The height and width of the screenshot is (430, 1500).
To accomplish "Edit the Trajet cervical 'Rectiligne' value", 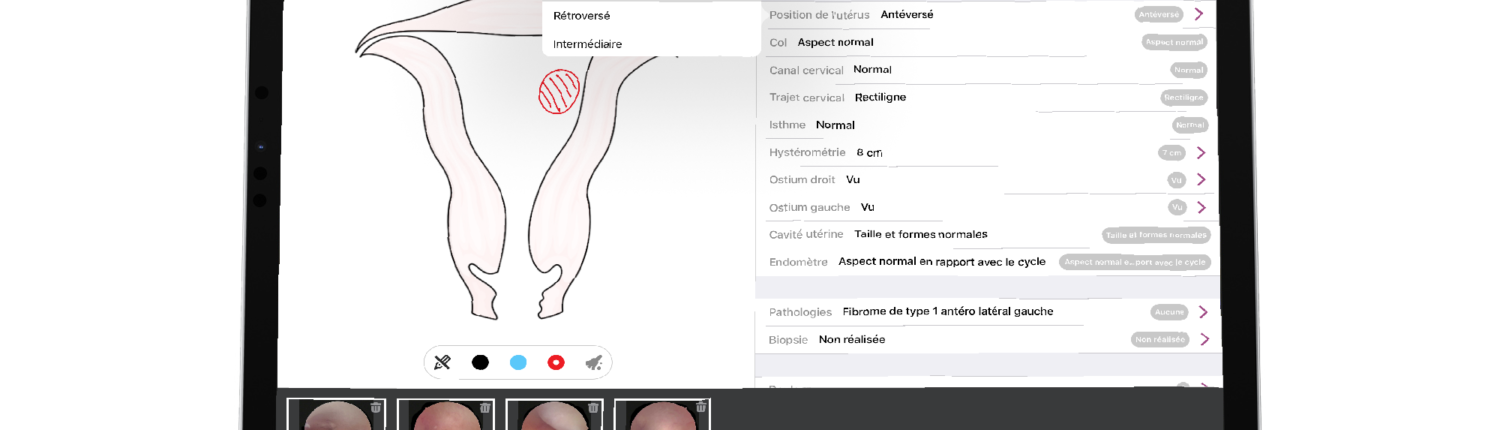I will tap(880, 97).
